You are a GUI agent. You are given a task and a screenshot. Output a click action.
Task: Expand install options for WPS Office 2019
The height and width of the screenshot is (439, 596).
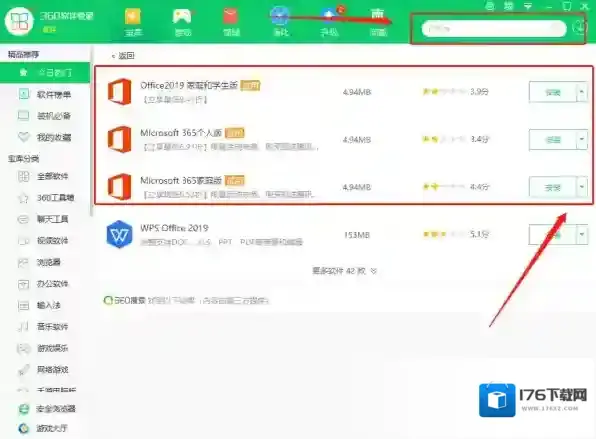pos(582,235)
